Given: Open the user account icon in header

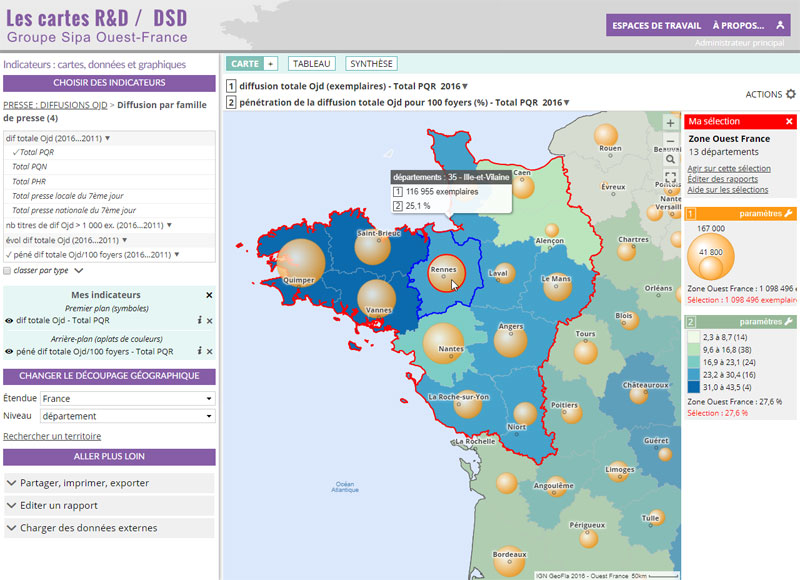Looking at the screenshot, I should point(780,25).
